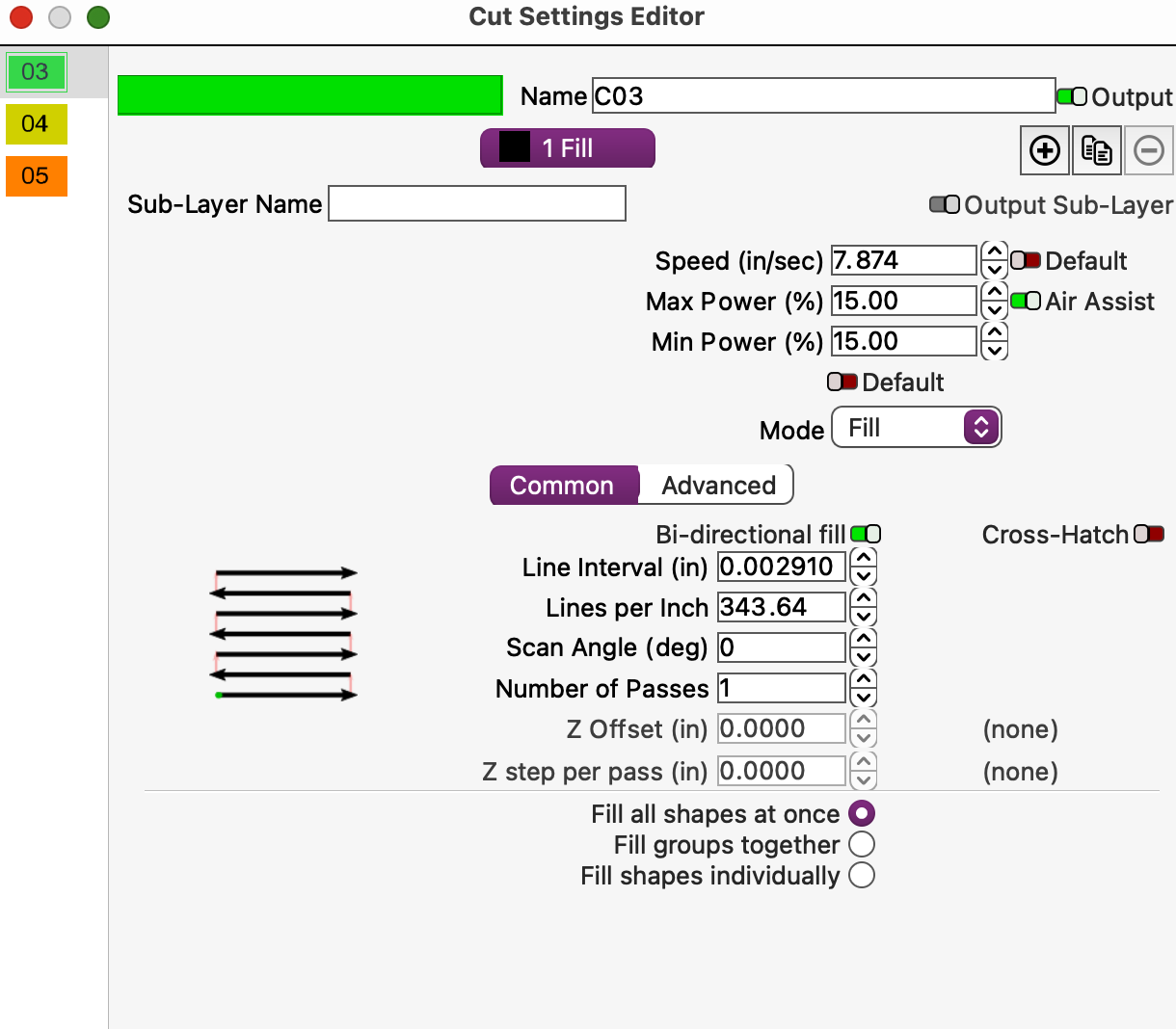Image resolution: width=1176 pixels, height=1029 pixels.
Task: Click the fill direction preview diagram
Action: (x=283, y=633)
